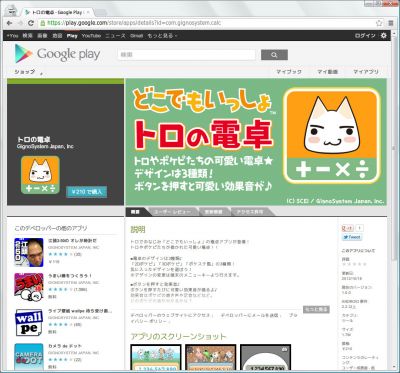Open the first app screenshot thumbnail
This screenshot has width=400, height=373.
[x=156, y=357]
